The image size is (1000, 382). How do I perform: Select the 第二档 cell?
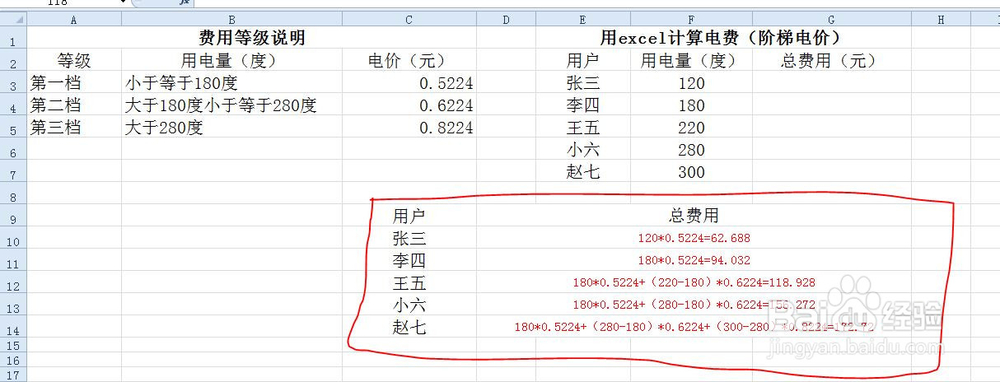[74, 105]
